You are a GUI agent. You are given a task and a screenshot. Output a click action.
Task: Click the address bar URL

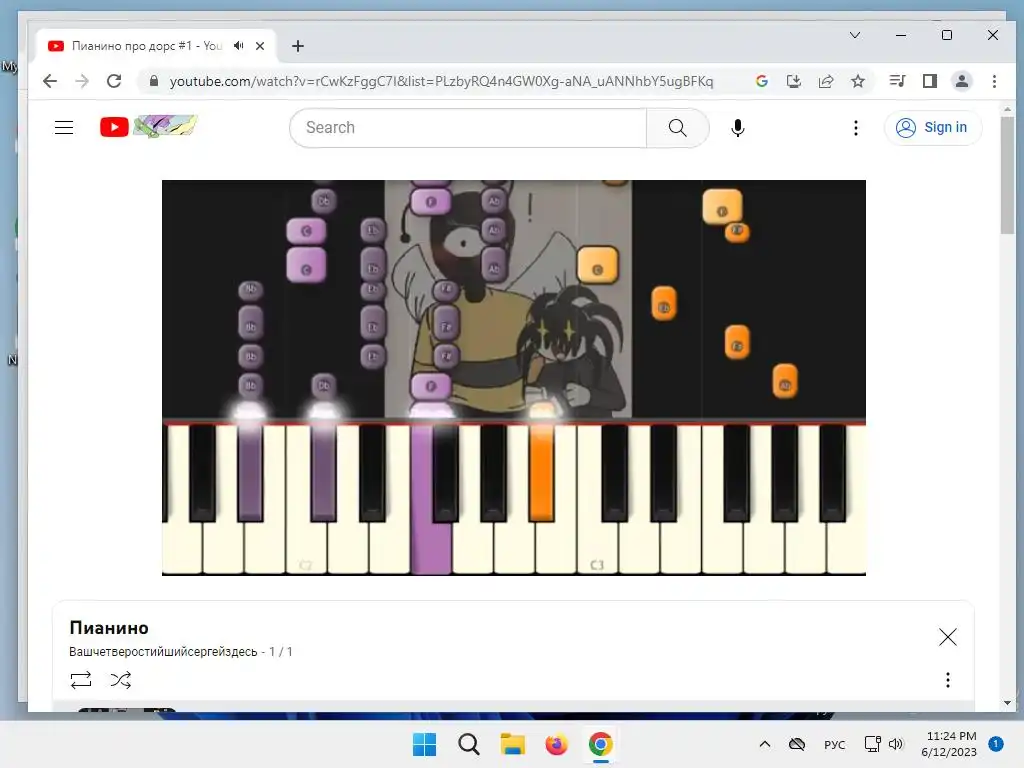coord(441,81)
